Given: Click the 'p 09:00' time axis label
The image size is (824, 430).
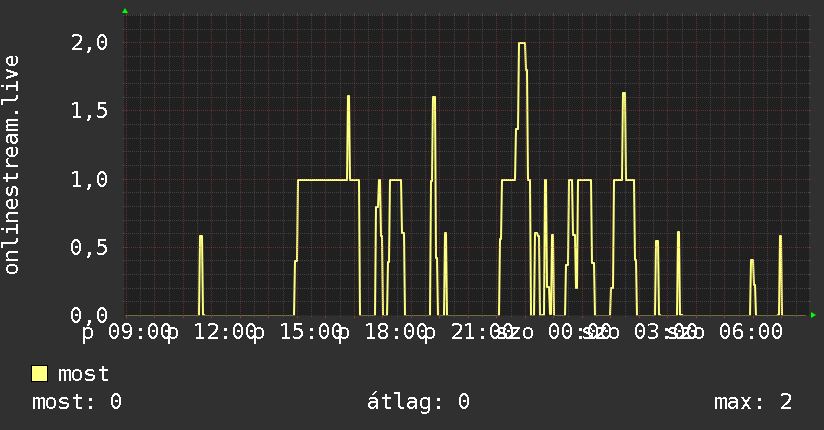Looking at the screenshot, I should [x=126, y=332].
